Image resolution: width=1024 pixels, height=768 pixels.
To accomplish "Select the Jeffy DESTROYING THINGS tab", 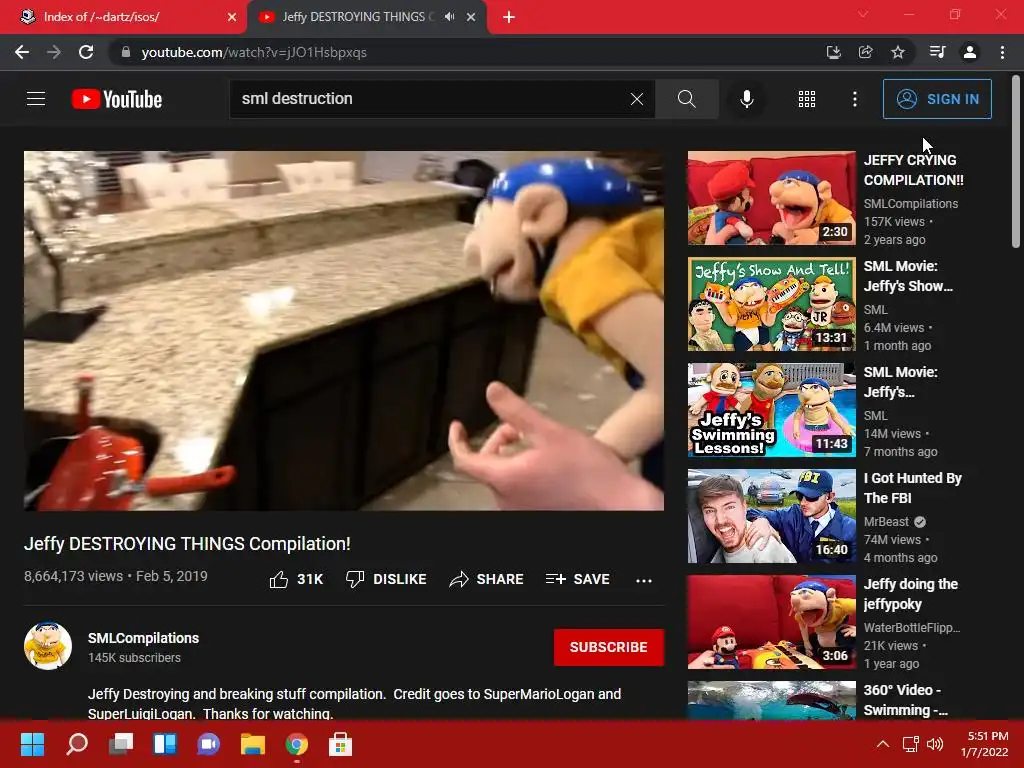I will coord(366,17).
